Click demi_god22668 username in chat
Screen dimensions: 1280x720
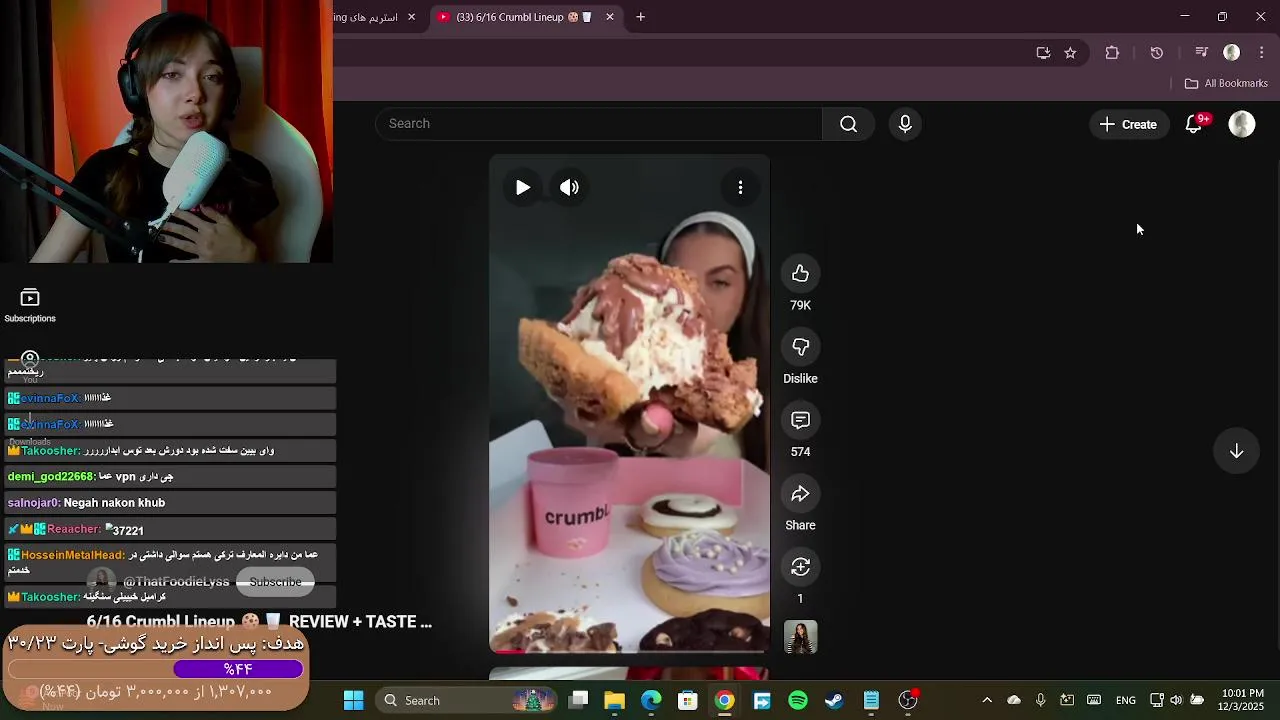50,477
